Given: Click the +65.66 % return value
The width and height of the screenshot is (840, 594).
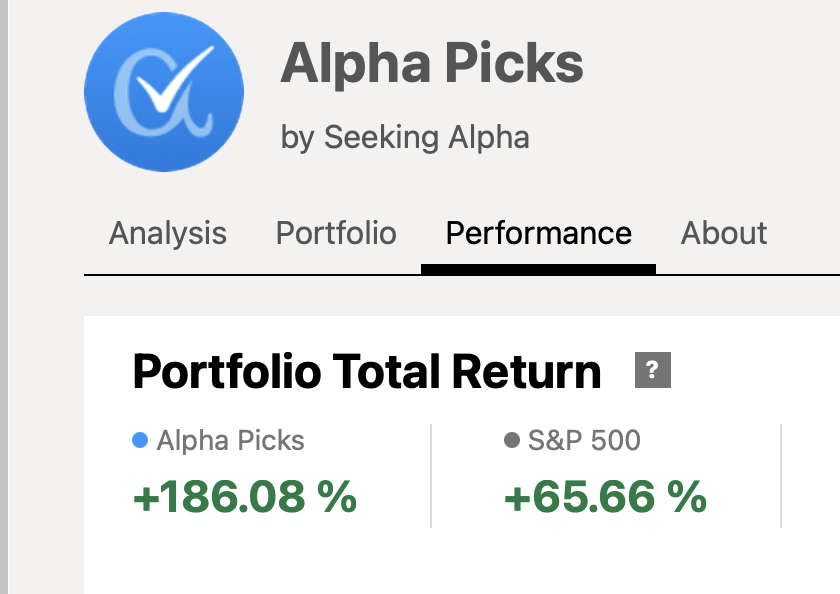Looking at the screenshot, I should tap(606, 497).
